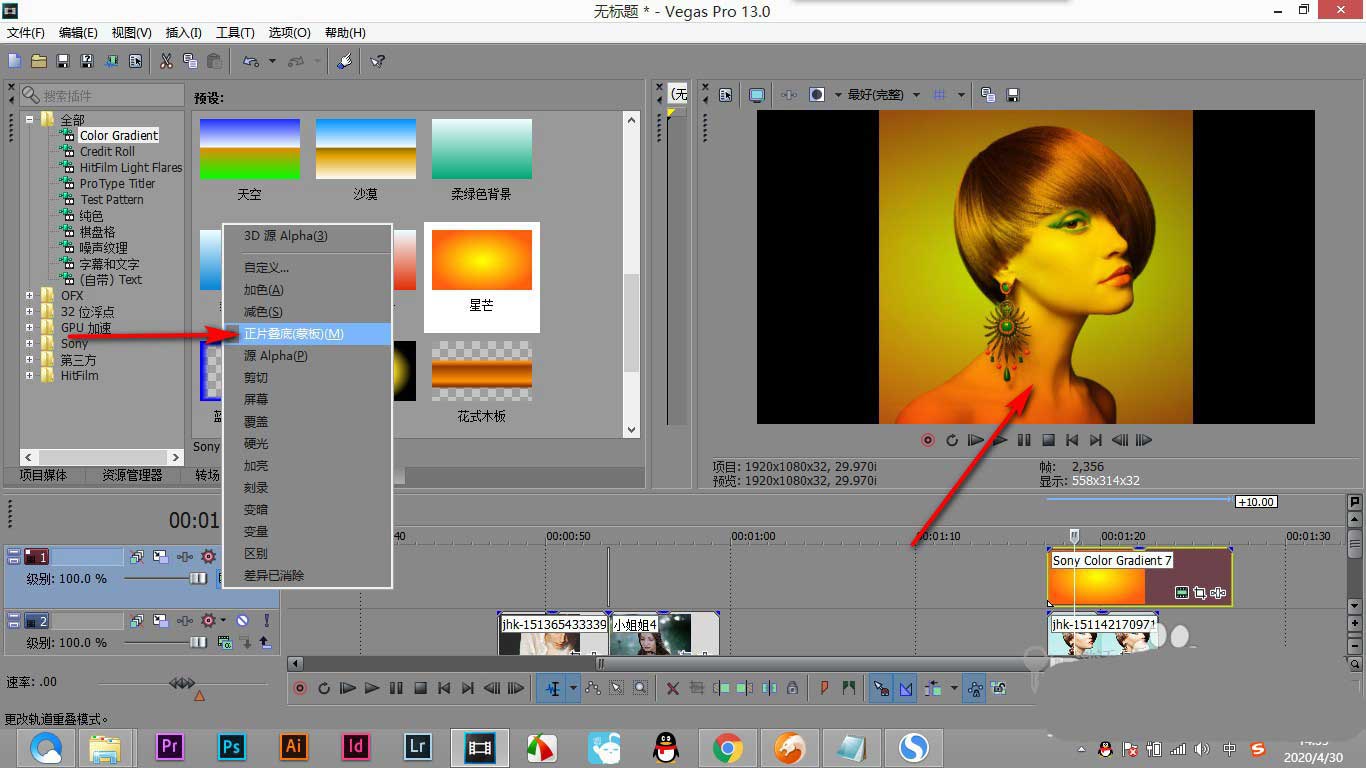This screenshot has width=1366, height=768.
Task: Click the Undo arrow icon in toolbar
Action: (x=250, y=61)
